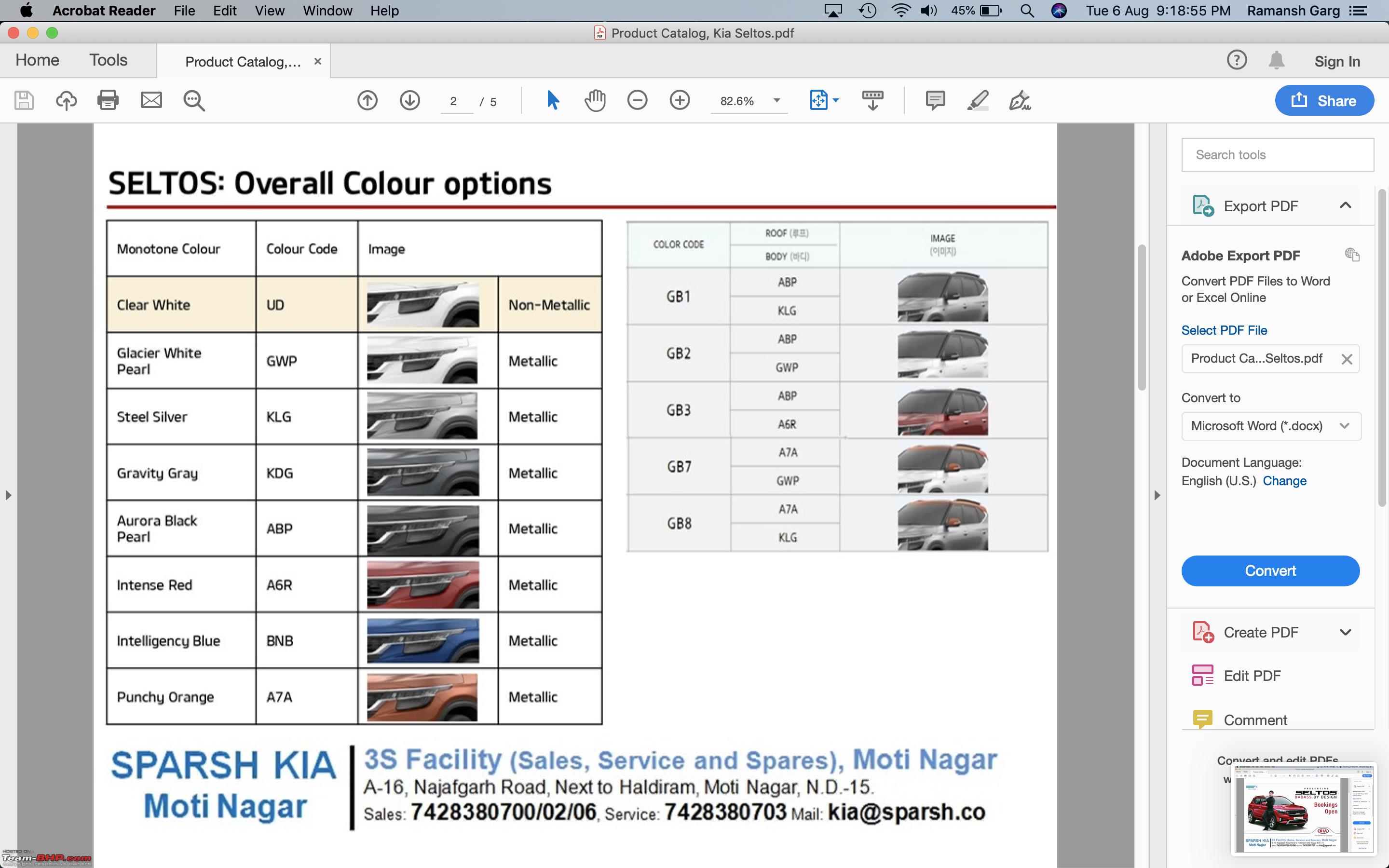The height and width of the screenshot is (868, 1389).
Task: Go to next page arrow
Action: click(x=410, y=100)
